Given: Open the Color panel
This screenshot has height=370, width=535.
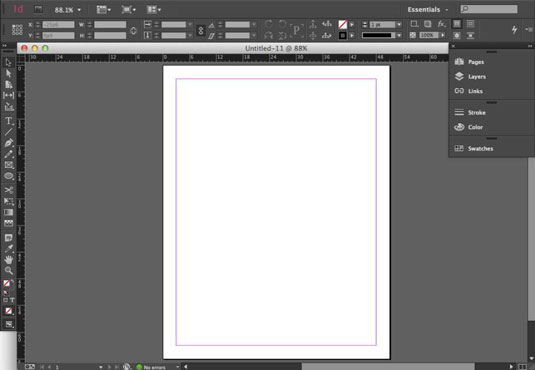Looking at the screenshot, I should coord(468,127).
